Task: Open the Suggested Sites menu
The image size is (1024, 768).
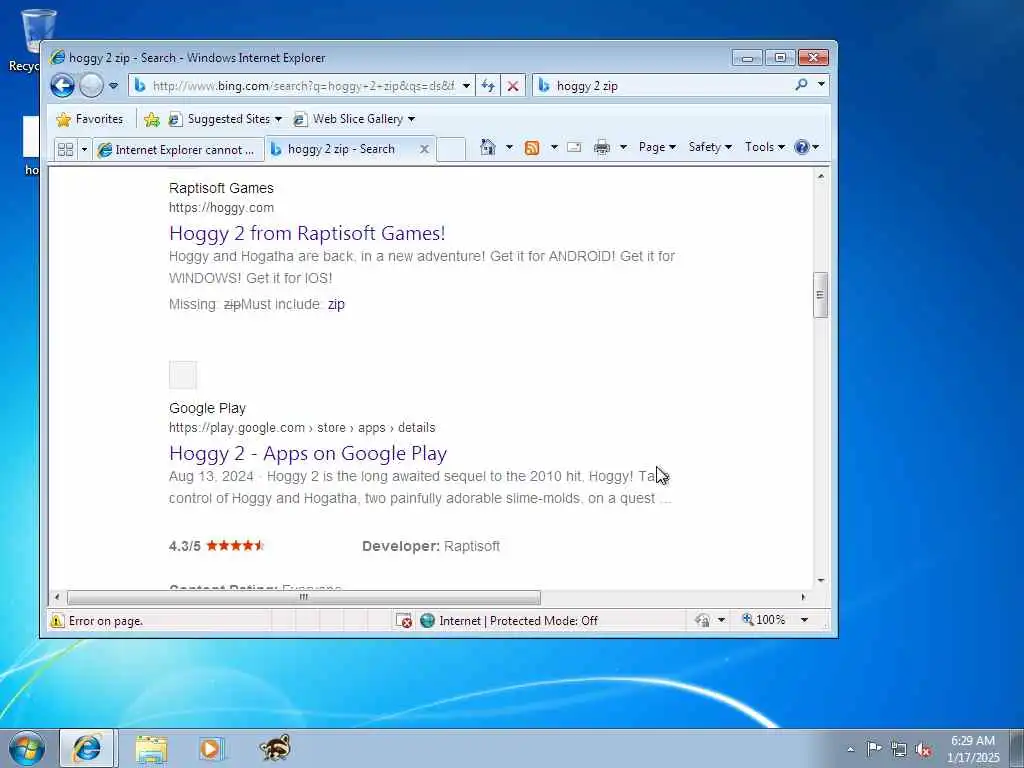Action: pyautogui.click(x=225, y=119)
